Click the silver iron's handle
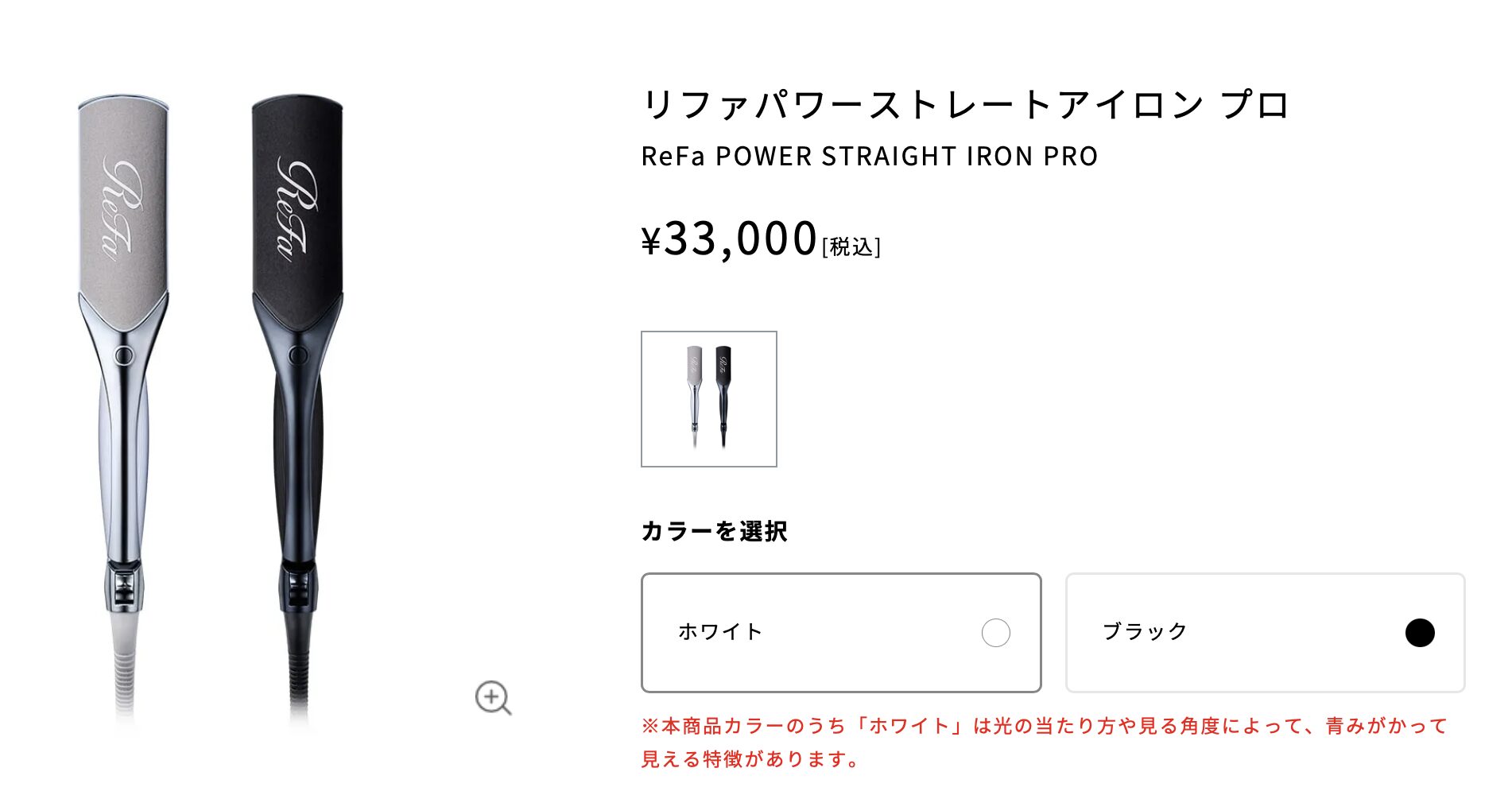 tap(125, 461)
